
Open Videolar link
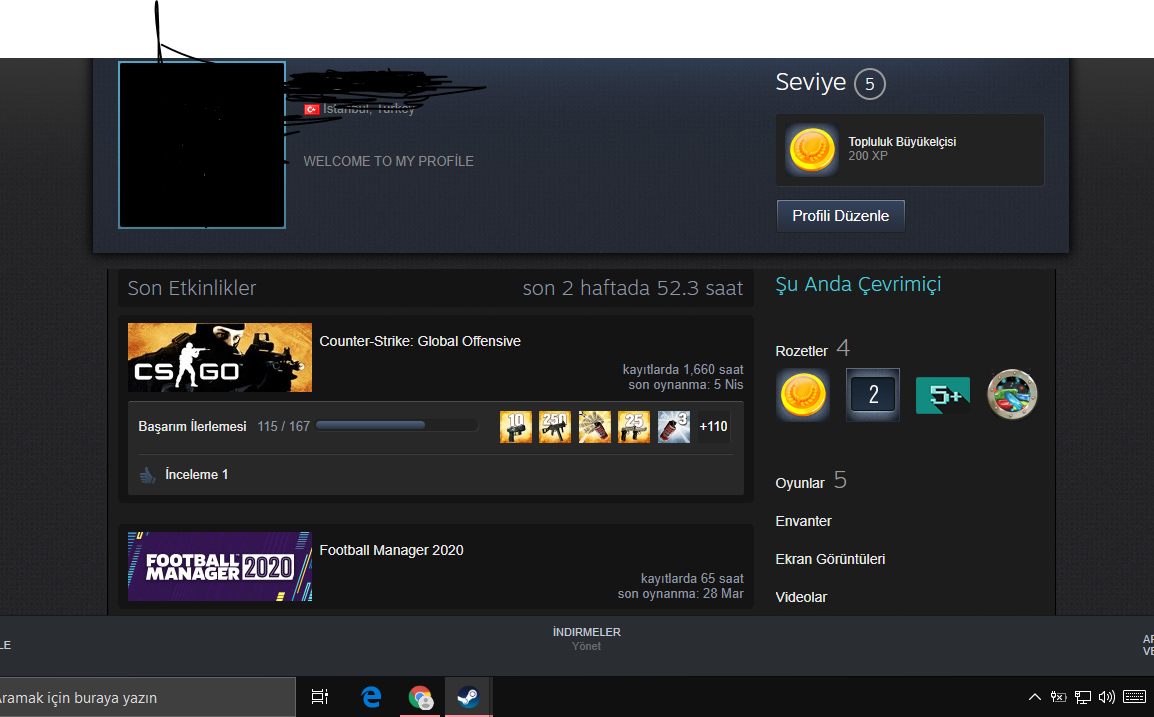pyautogui.click(x=801, y=598)
